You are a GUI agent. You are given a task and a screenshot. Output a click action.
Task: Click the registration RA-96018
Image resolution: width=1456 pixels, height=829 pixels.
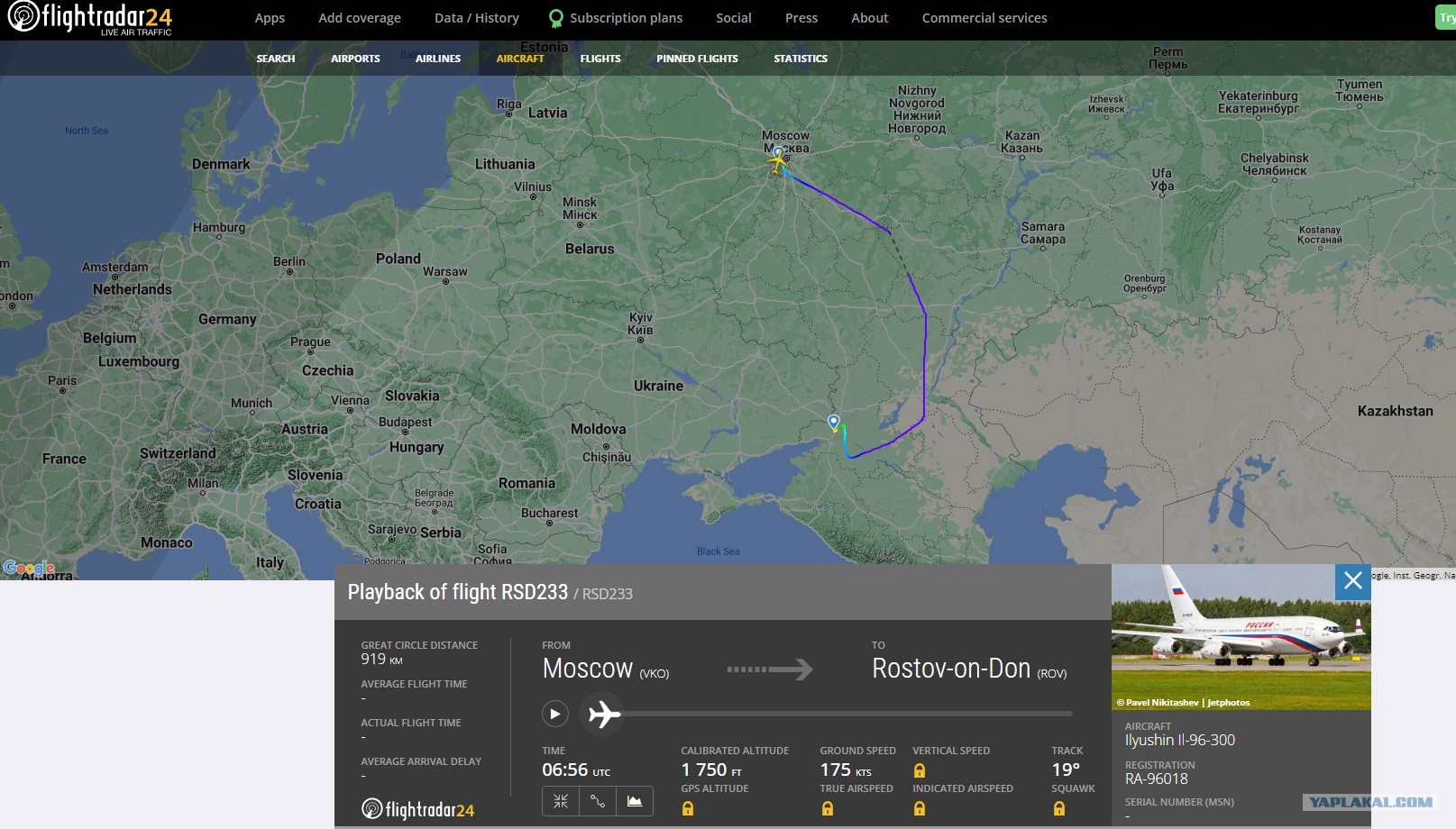[x=1157, y=779]
